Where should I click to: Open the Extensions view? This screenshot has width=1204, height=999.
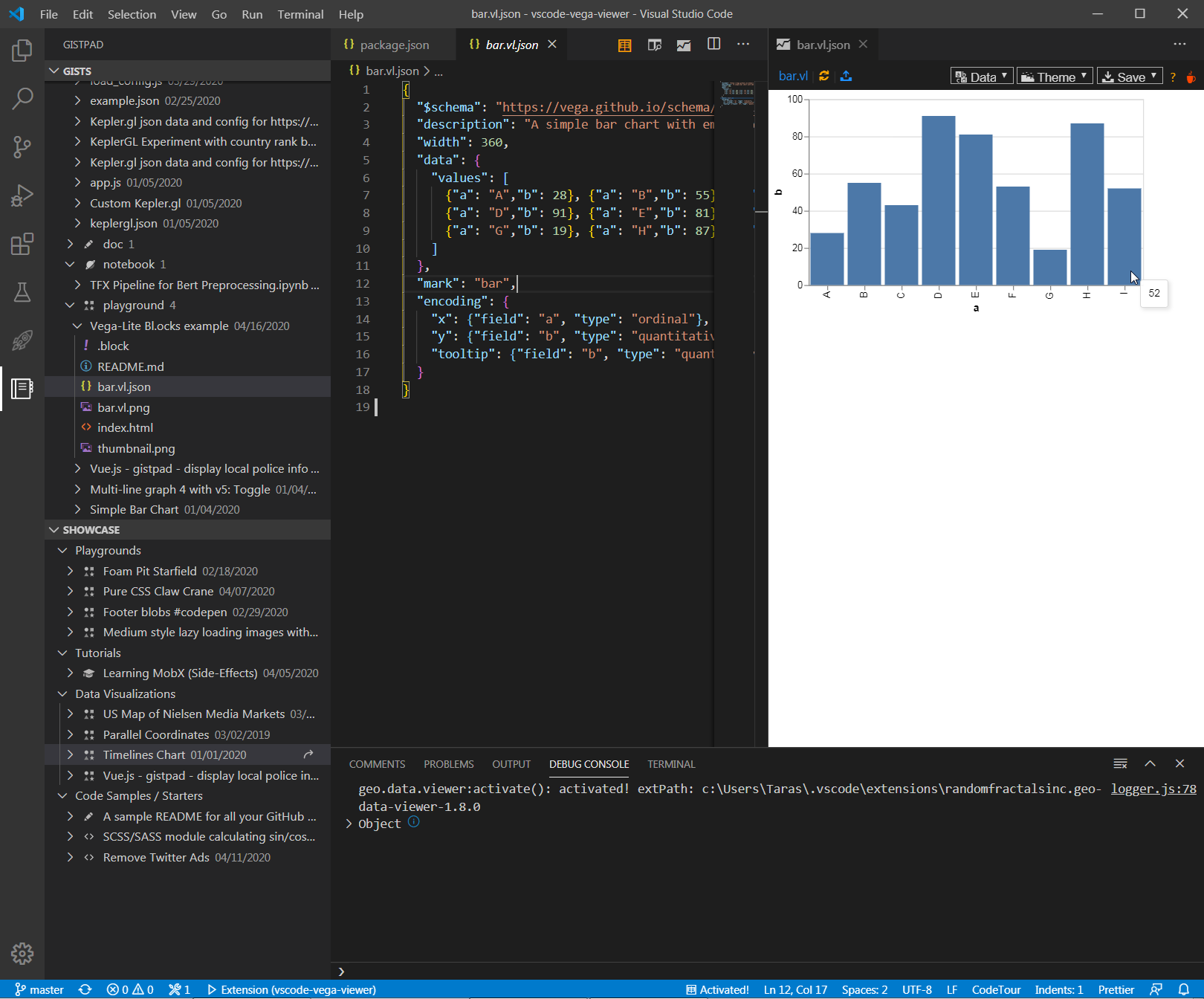tap(22, 244)
